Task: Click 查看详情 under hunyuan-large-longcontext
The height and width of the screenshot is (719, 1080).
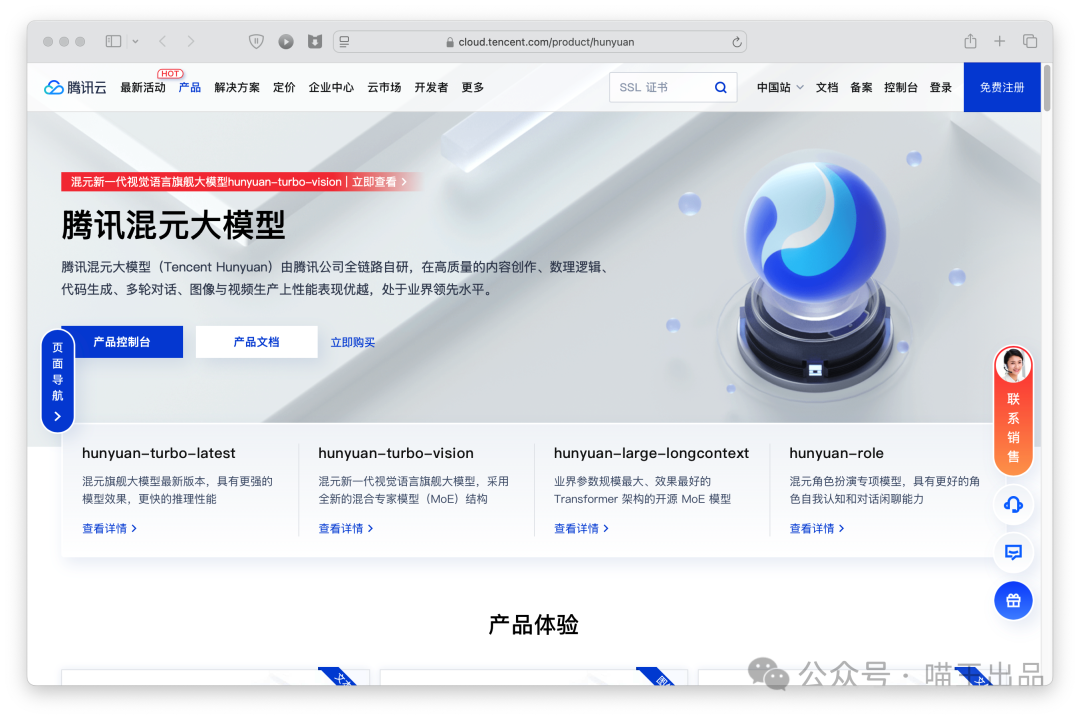Action: click(x=581, y=528)
